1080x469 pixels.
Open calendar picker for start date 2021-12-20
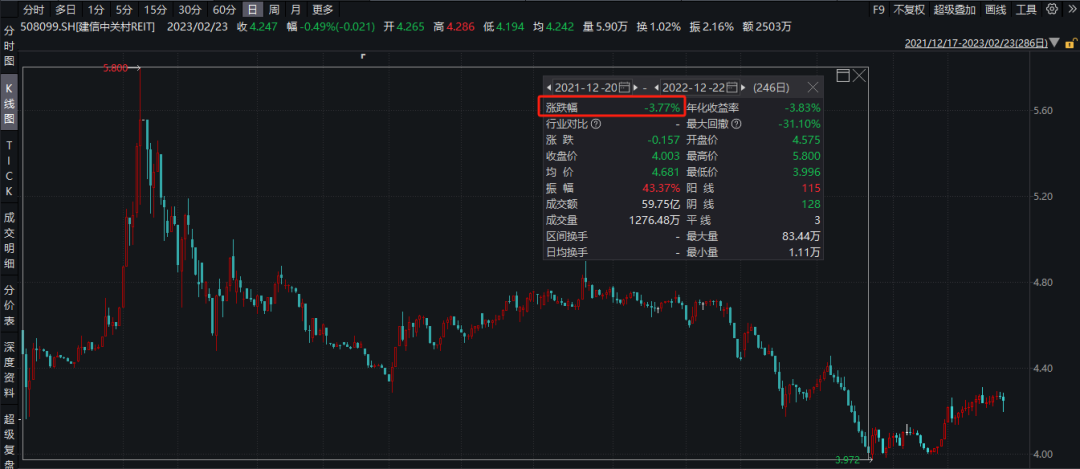click(624, 87)
